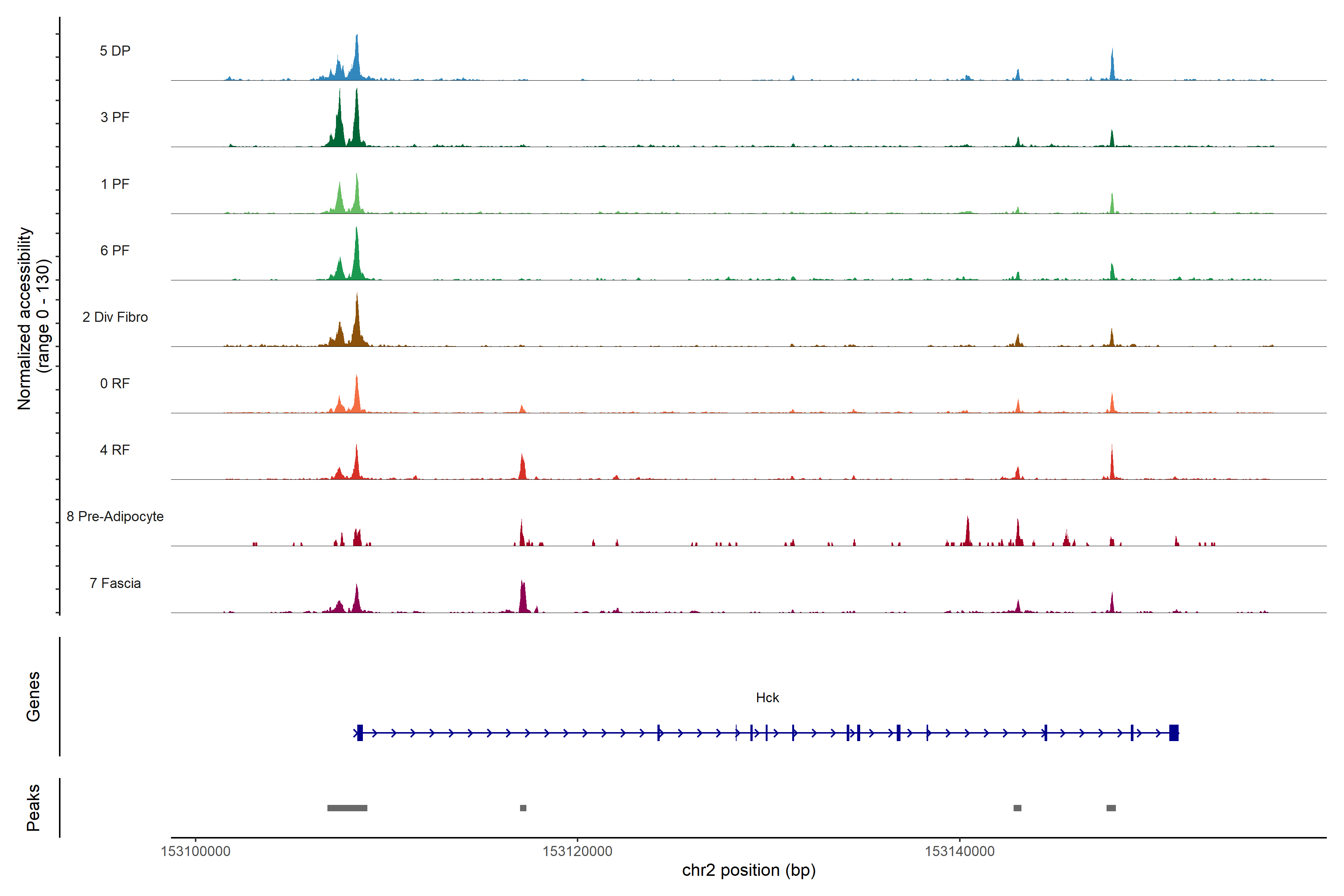
Task: Click the large last exon of Hck
Action: point(1174,732)
